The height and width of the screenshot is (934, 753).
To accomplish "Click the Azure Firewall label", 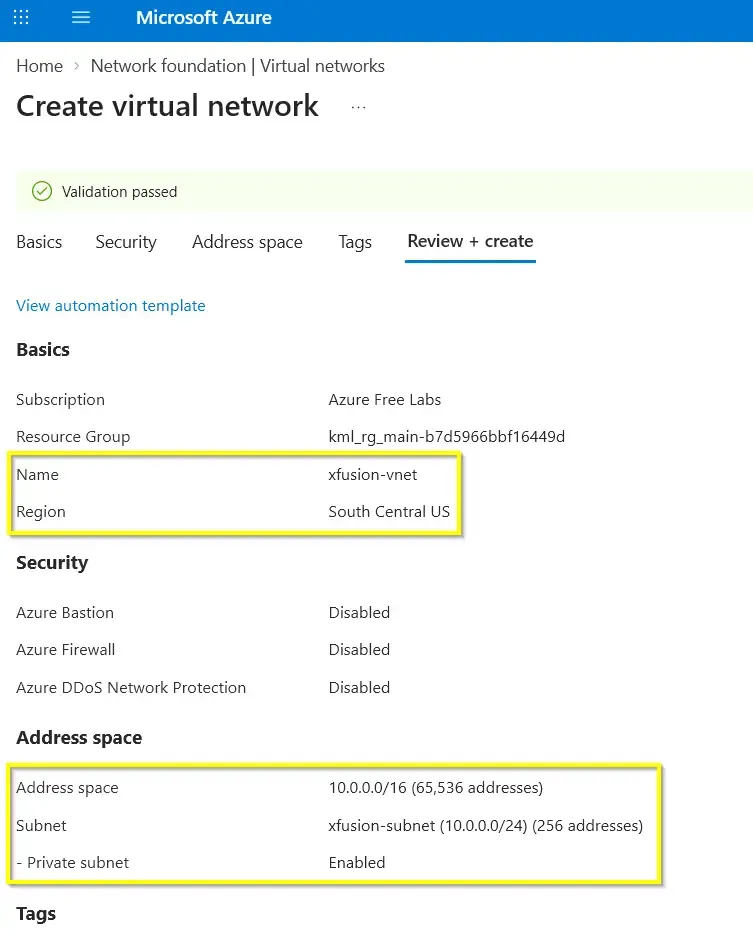I will (x=66, y=650).
